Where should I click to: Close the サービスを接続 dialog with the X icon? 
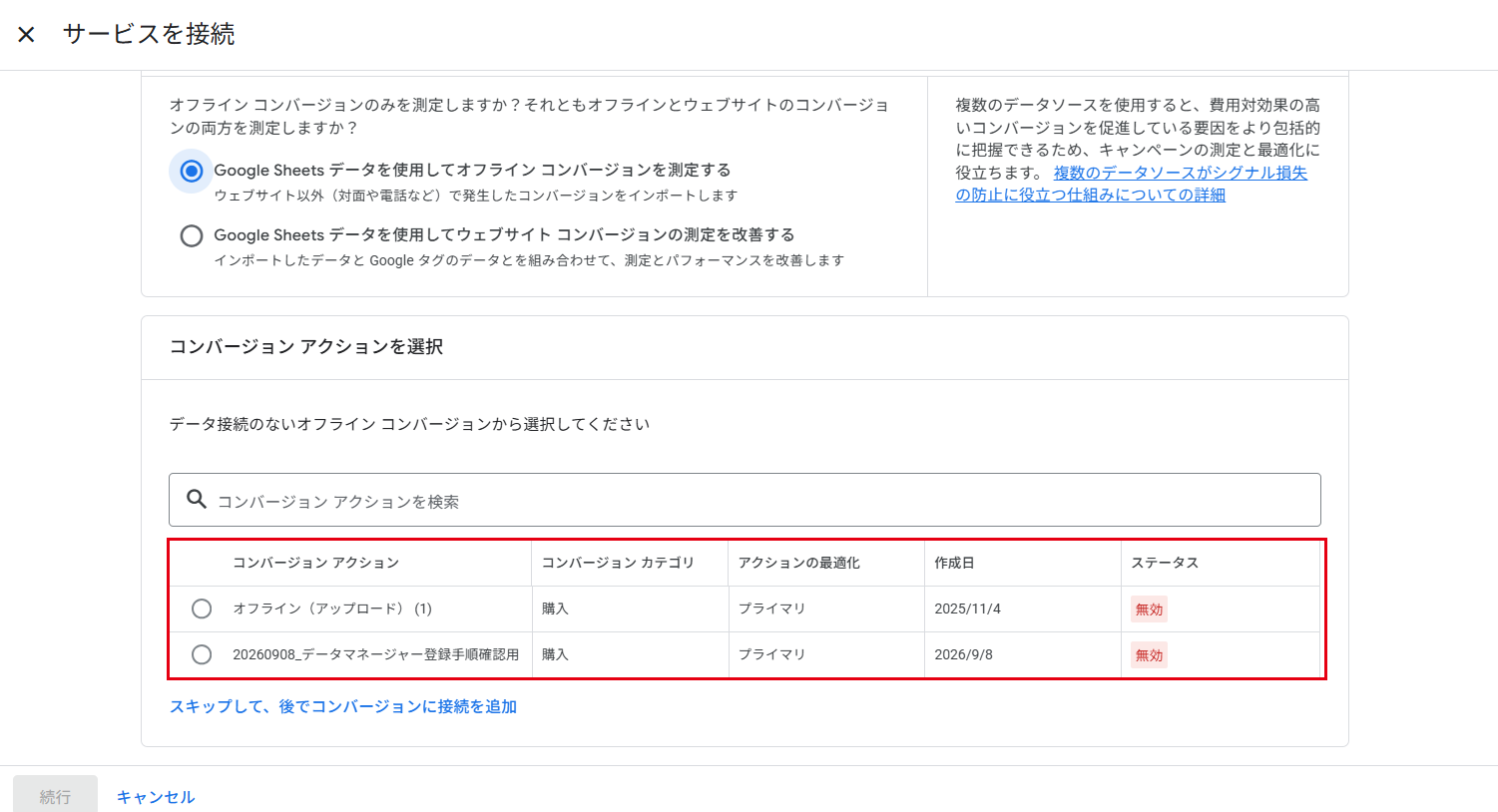click(27, 34)
